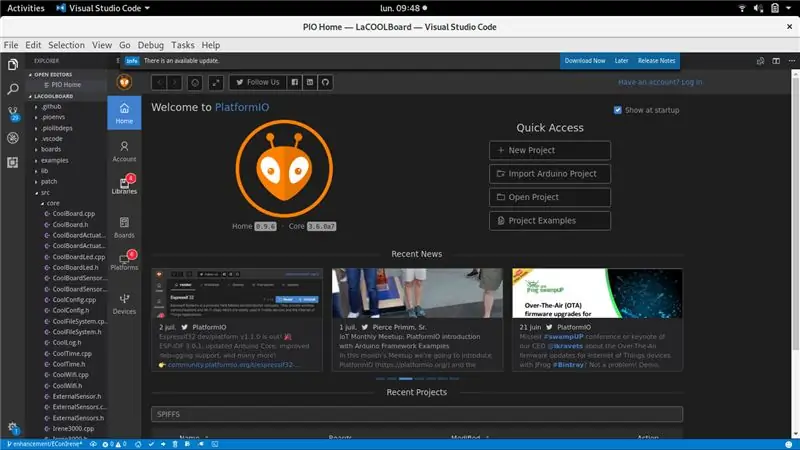Open Project Examples
The width and height of the screenshot is (800, 450).
549,221
